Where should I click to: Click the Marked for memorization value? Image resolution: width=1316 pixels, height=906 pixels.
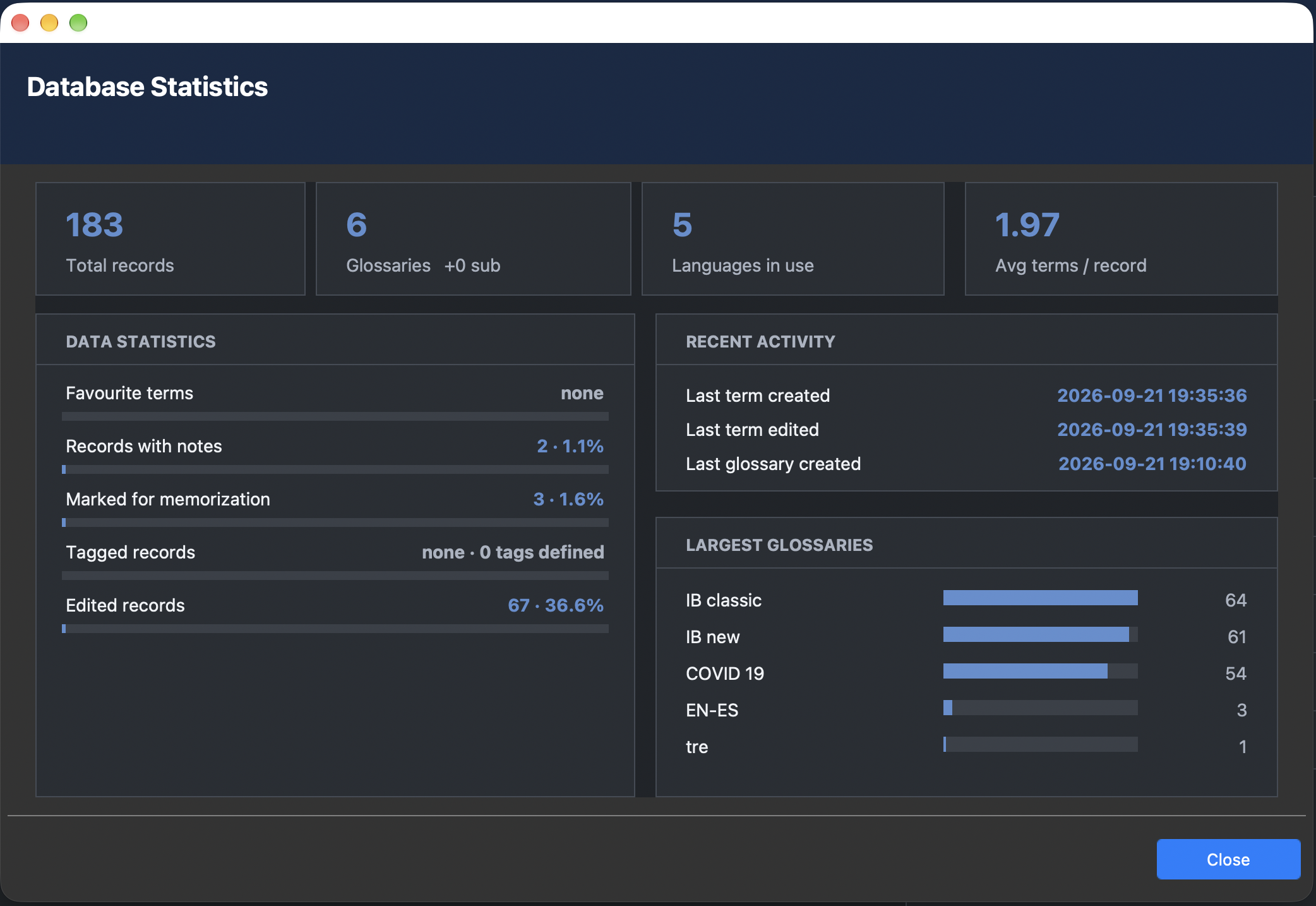tap(568, 499)
